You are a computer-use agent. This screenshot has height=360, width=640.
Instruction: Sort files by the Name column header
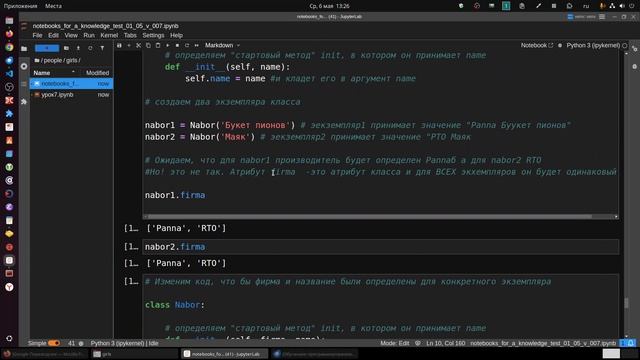point(54,73)
